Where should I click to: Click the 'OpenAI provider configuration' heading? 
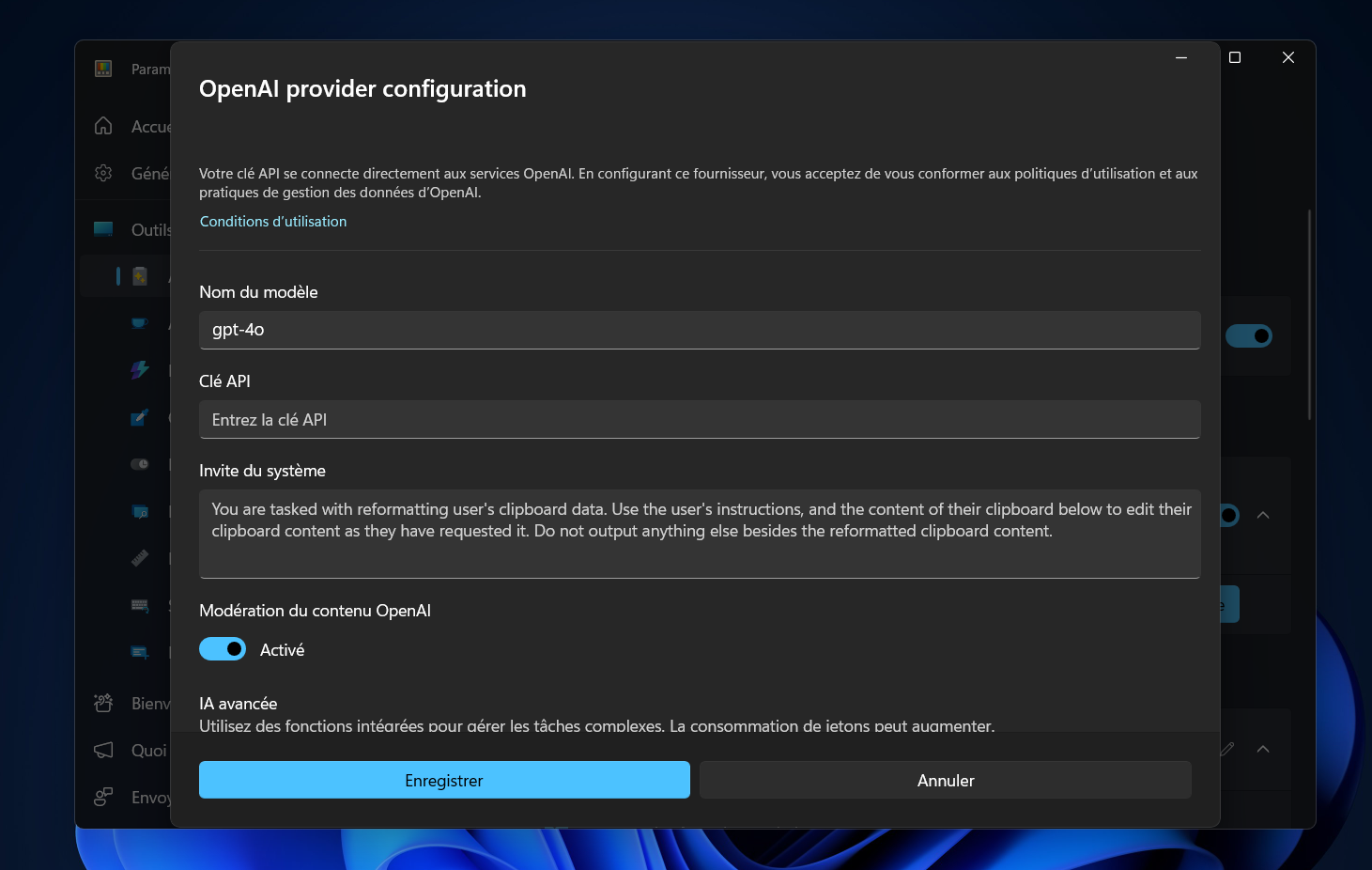pyautogui.click(x=362, y=88)
